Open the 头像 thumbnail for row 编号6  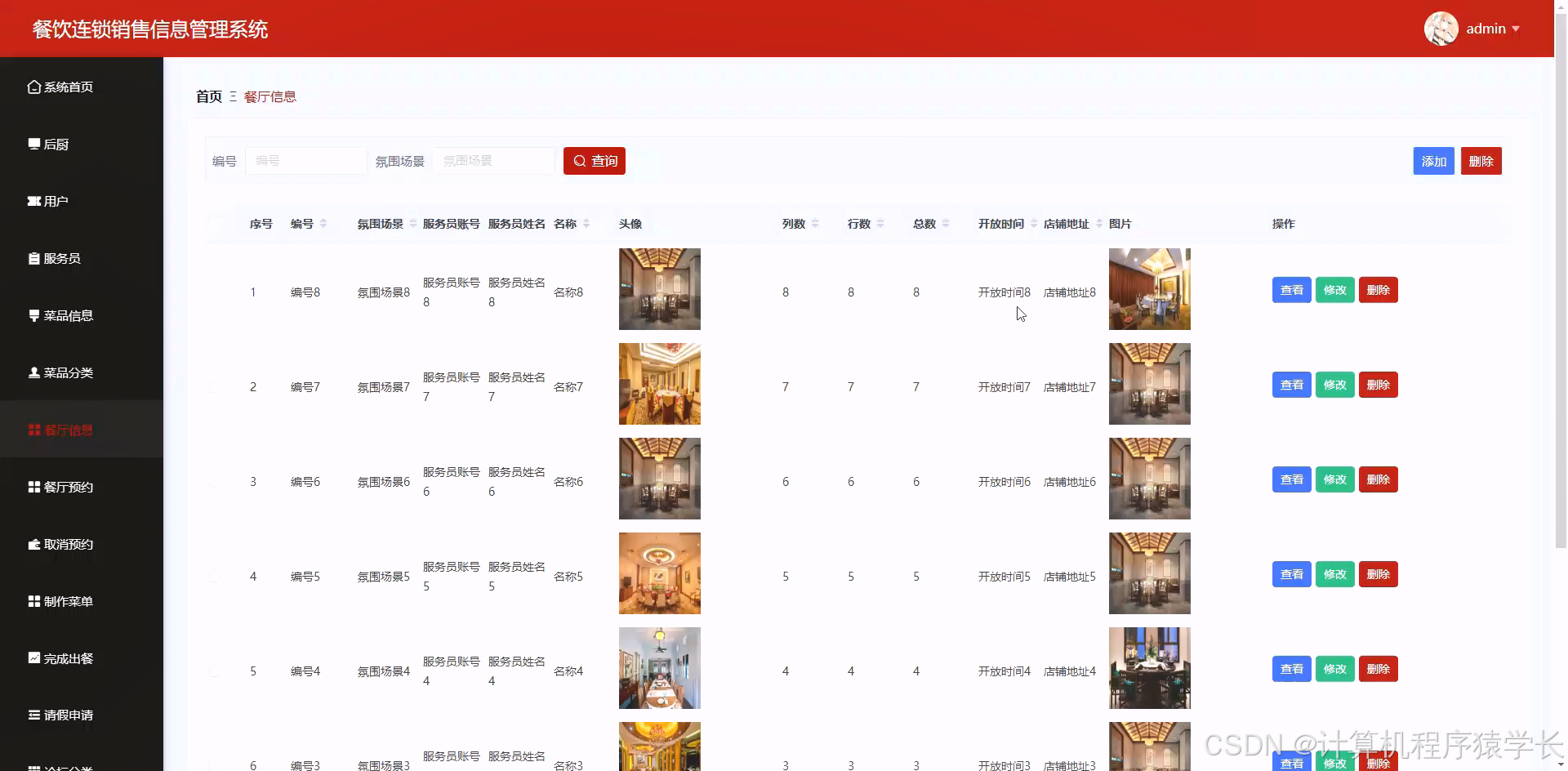point(660,479)
